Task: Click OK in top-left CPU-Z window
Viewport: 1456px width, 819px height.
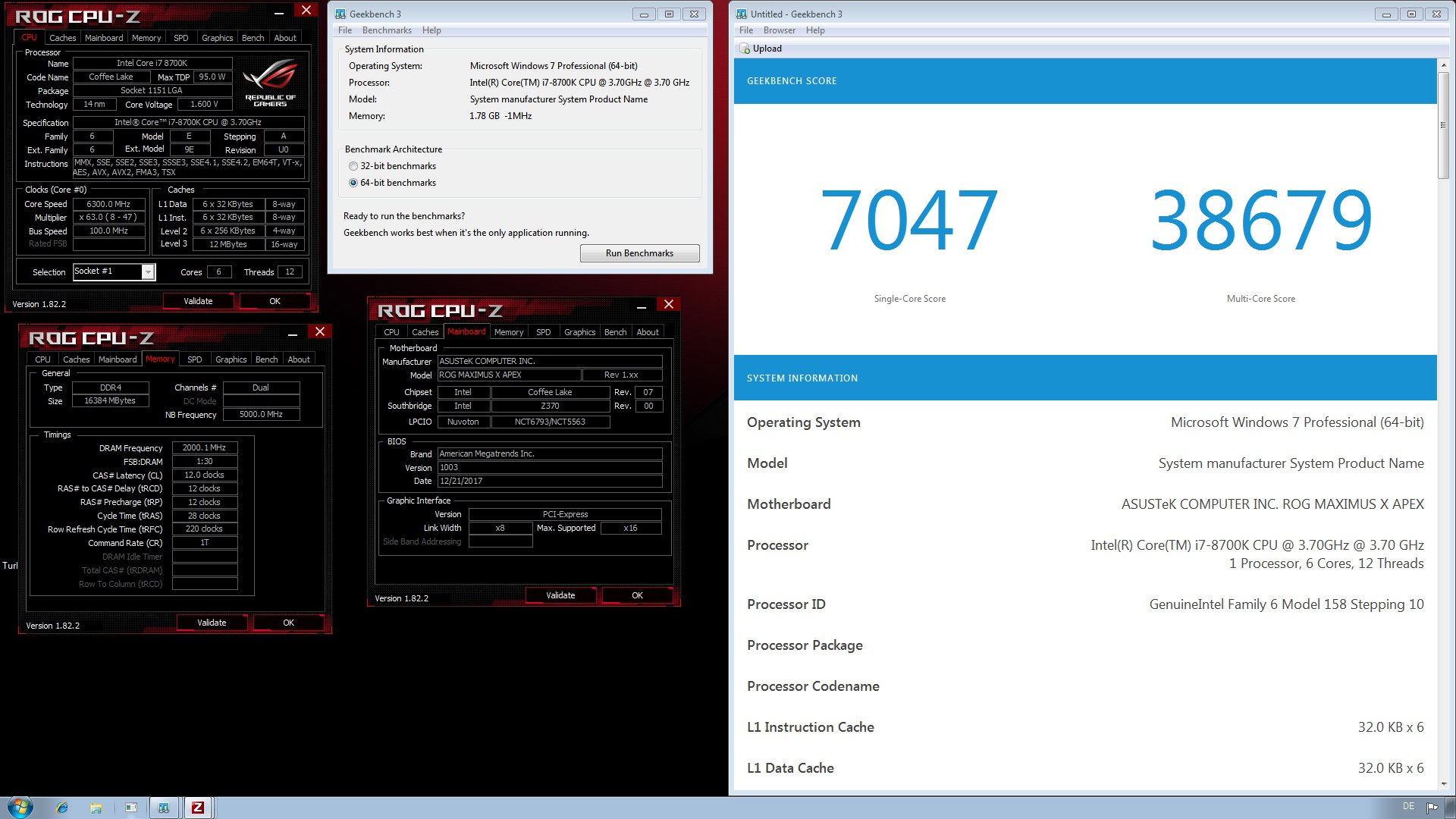Action: tap(275, 301)
